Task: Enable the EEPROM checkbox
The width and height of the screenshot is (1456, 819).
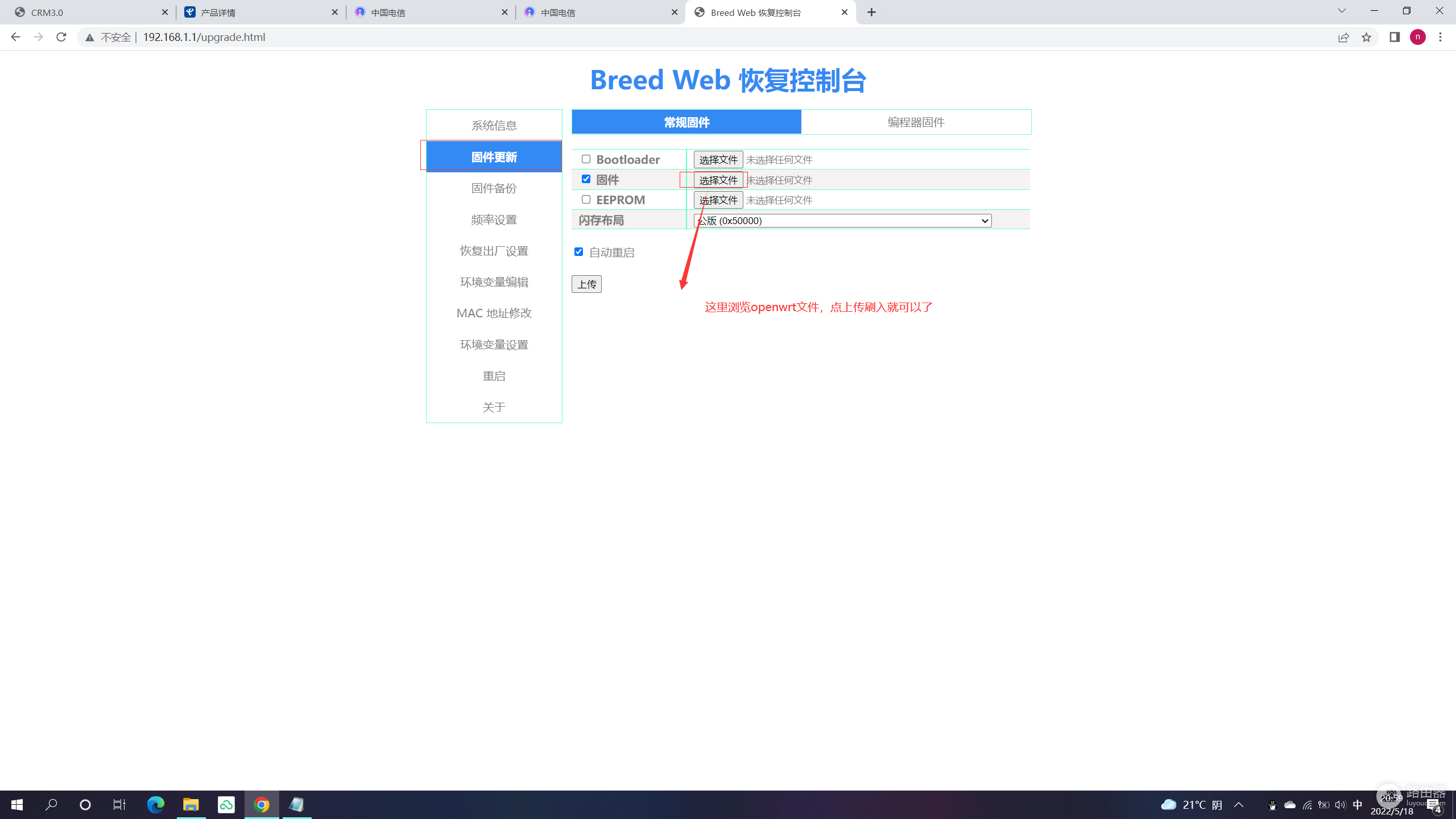Action: pos(586,199)
